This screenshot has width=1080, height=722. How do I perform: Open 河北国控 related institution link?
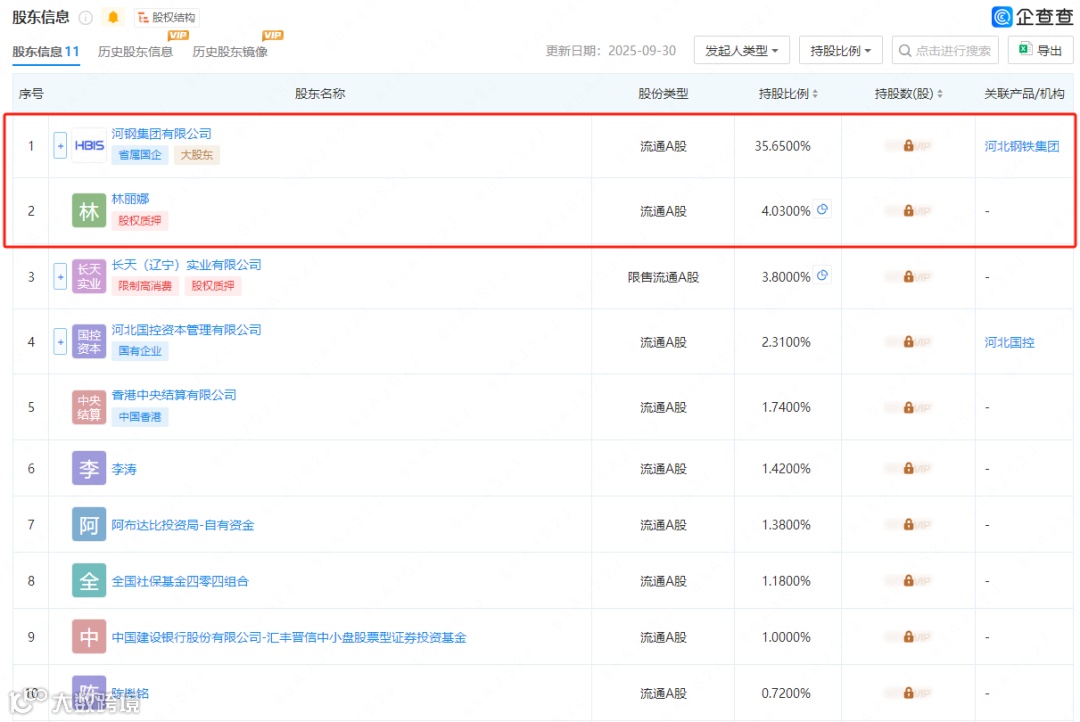pos(1009,342)
